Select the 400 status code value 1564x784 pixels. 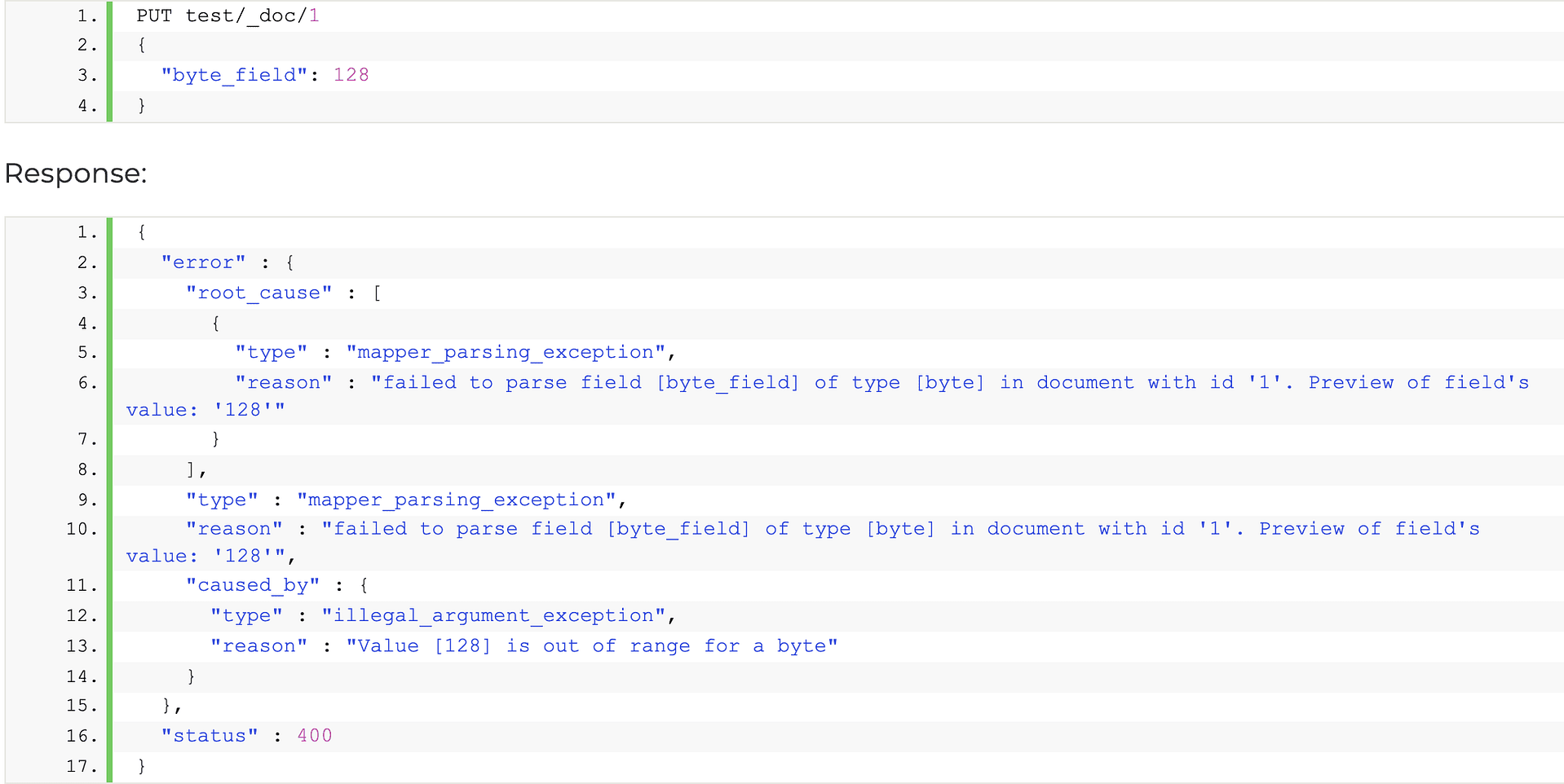pos(314,735)
